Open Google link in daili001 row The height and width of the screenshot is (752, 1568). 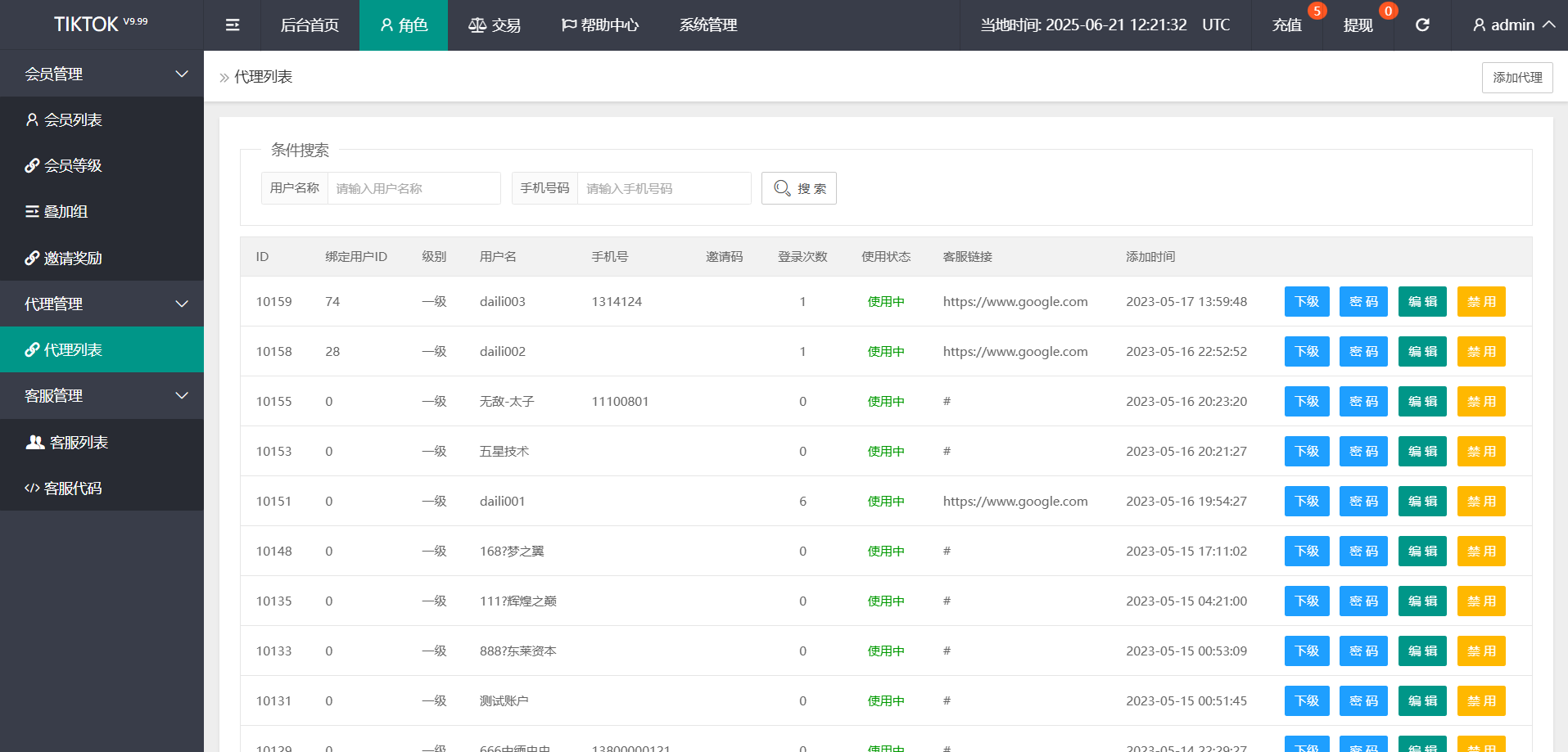point(1015,501)
